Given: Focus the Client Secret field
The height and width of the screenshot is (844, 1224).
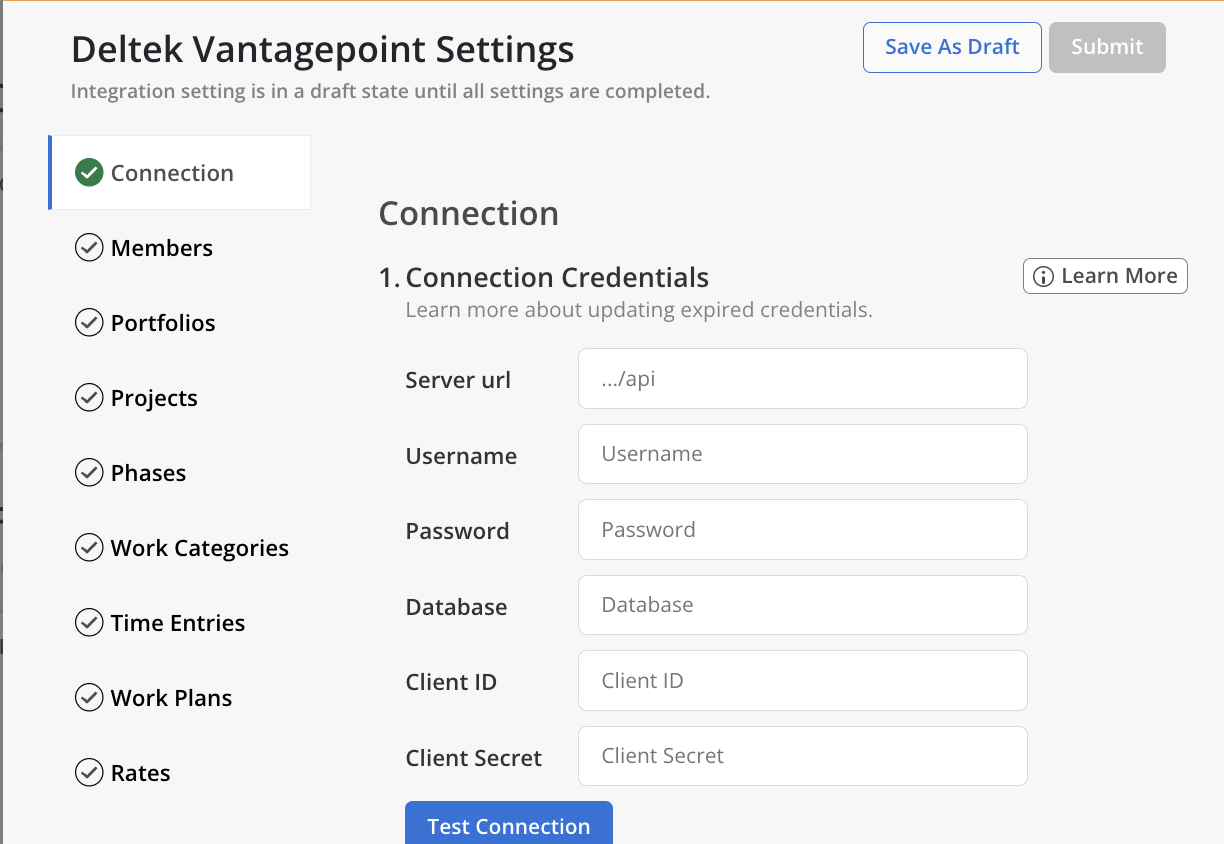Looking at the screenshot, I should click(x=802, y=756).
